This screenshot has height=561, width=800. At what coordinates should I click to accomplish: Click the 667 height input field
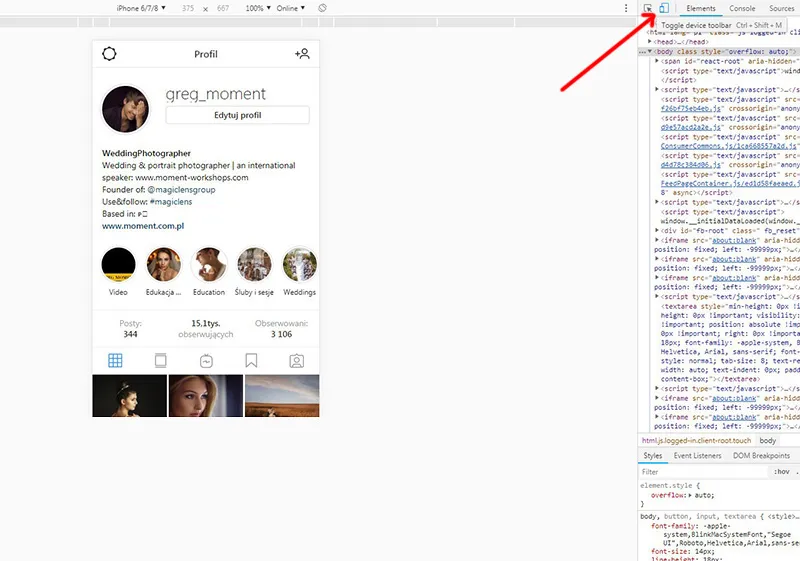pos(223,8)
